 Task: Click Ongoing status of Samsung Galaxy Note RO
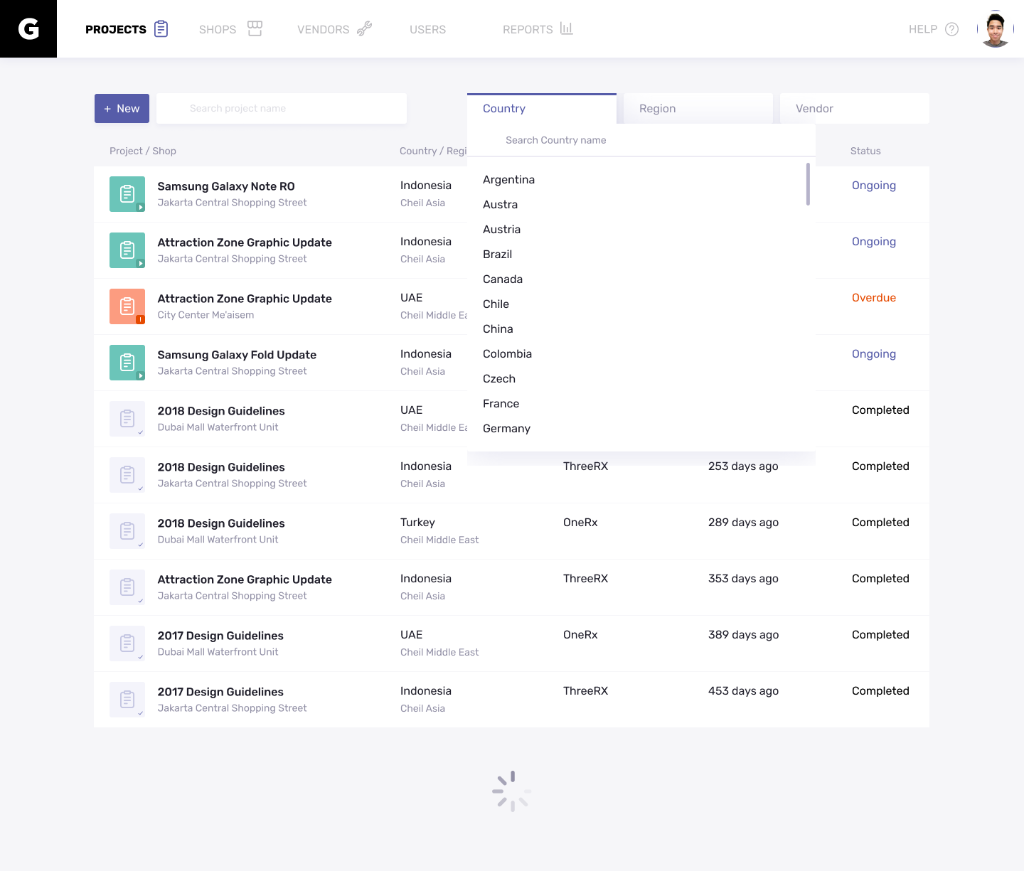(x=874, y=185)
